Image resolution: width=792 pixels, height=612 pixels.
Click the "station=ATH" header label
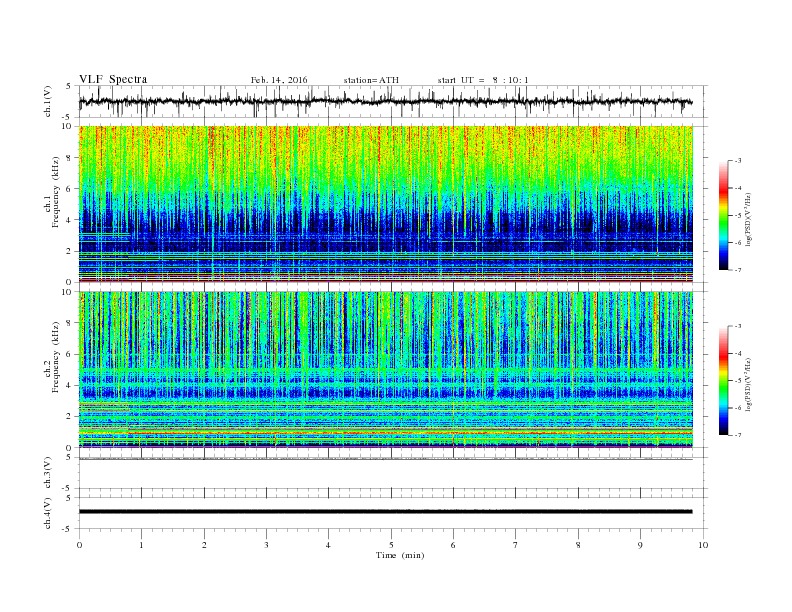pos(371,80)
